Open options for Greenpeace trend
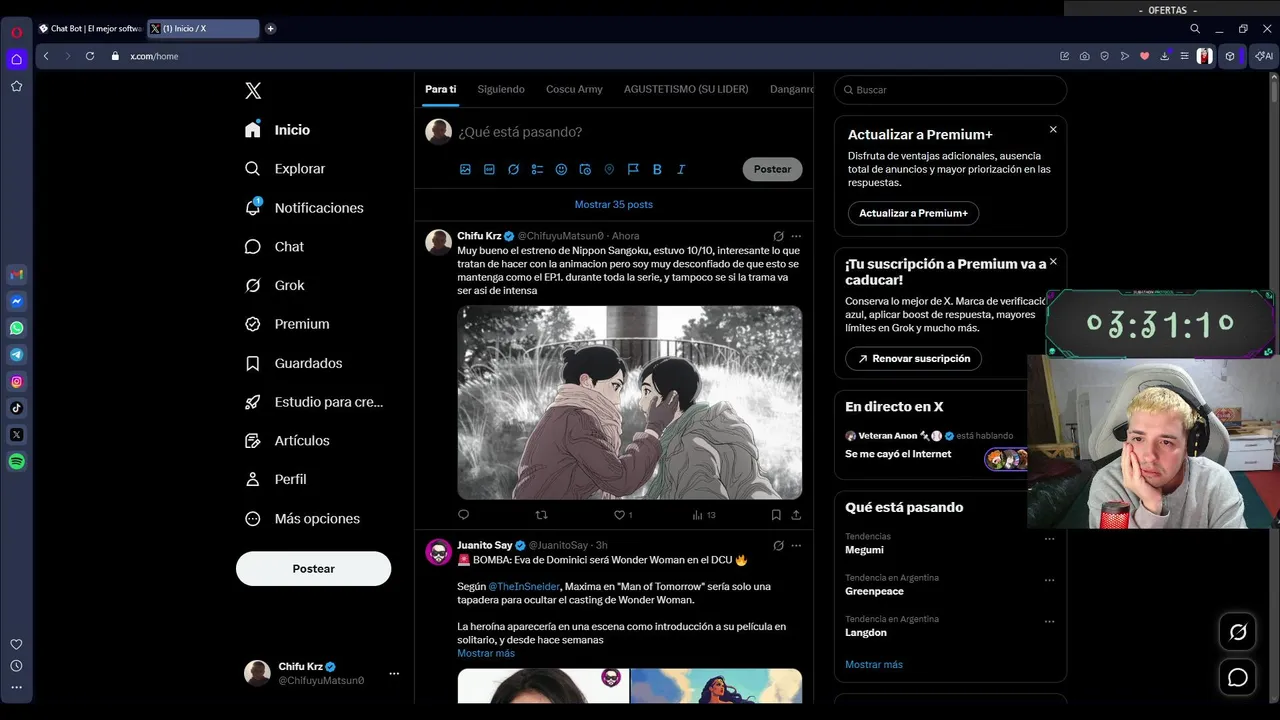The width and height of the screenshot is (1280, 720). [1049, 580]
